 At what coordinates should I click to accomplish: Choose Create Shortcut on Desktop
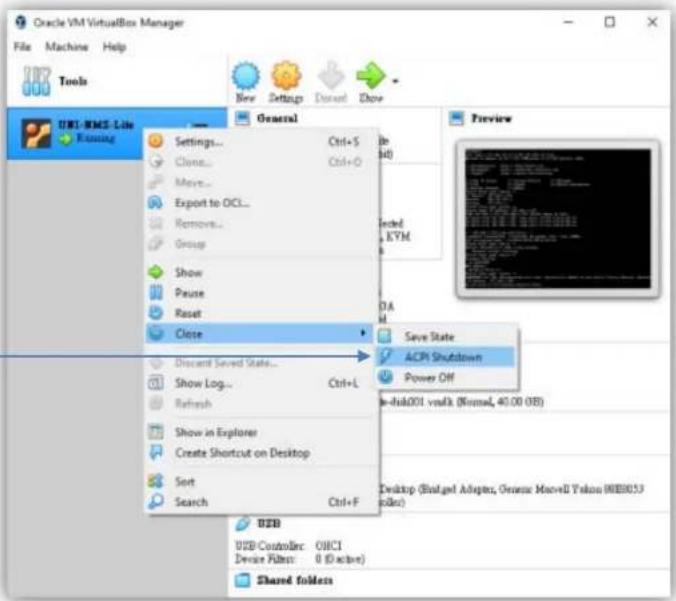click(260, 453)
